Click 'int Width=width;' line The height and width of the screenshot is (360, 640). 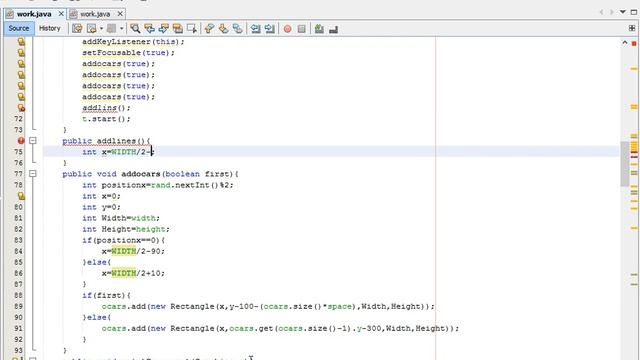[x=121, y=218]
